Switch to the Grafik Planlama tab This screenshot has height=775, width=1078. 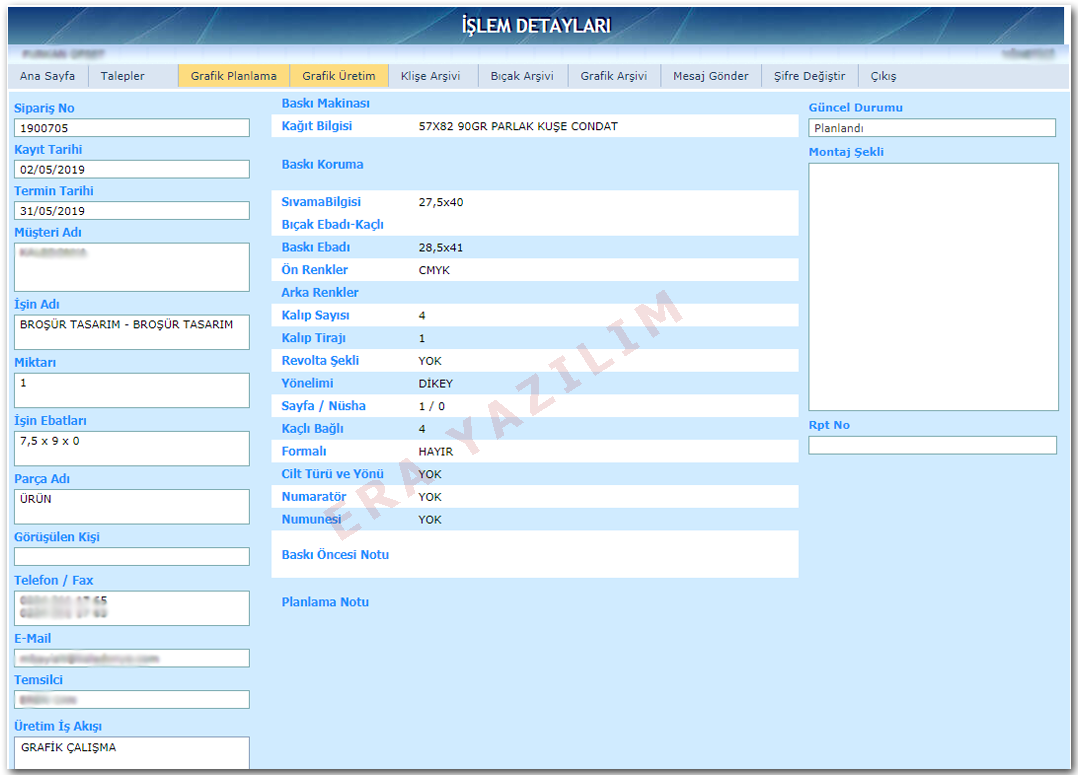pyautogui.click(x=233, y=76)
